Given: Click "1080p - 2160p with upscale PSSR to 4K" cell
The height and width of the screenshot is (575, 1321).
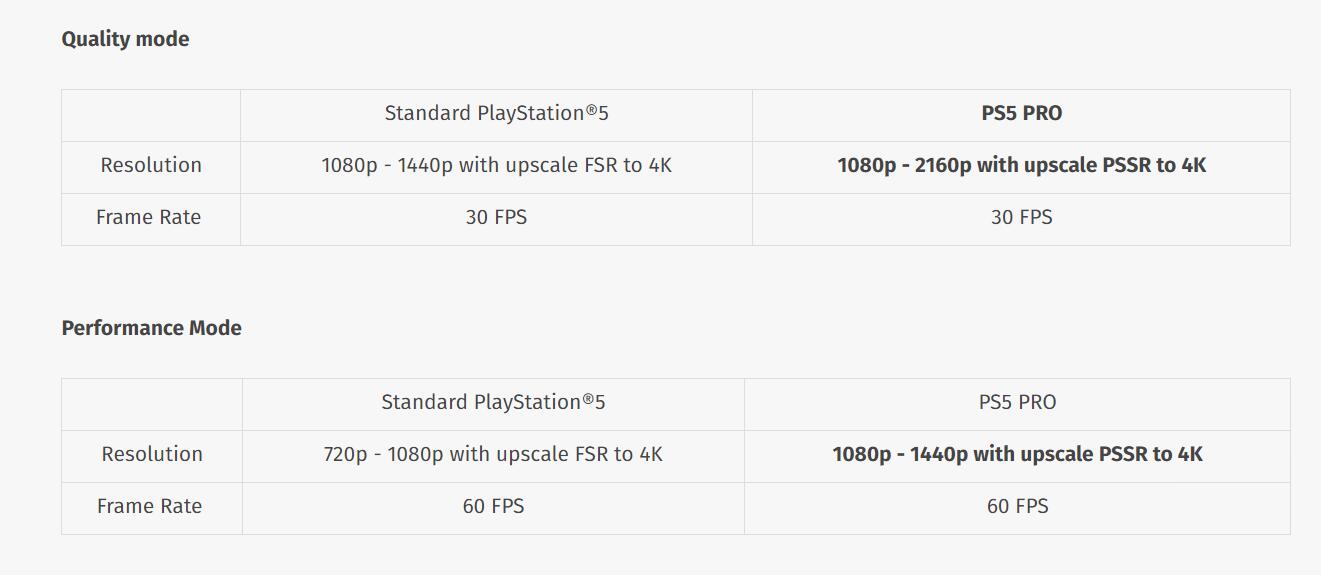Looking at the screenshot, I should pos(1021,165).
